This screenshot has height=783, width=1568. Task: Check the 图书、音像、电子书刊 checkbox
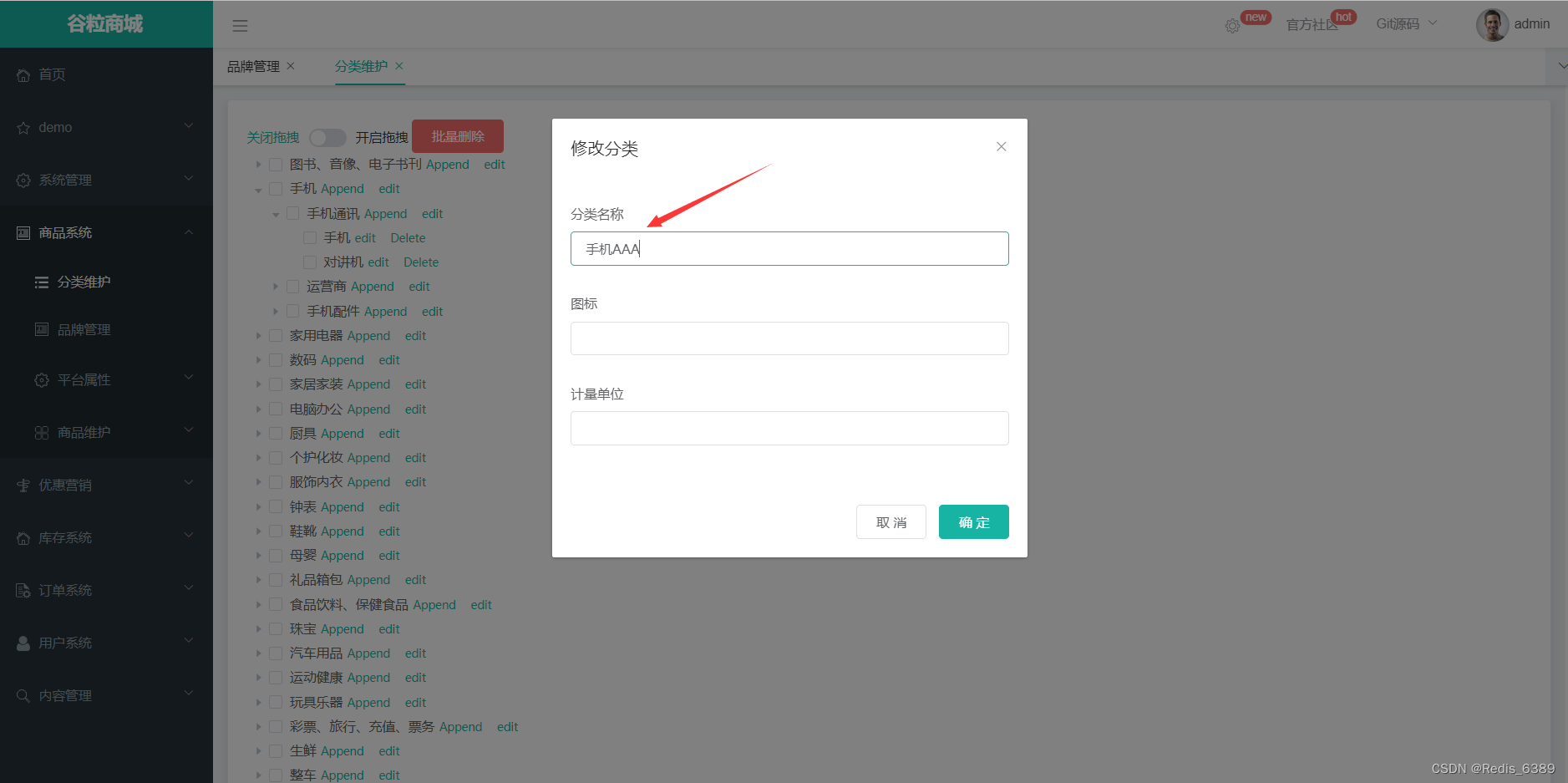[276, 165]
